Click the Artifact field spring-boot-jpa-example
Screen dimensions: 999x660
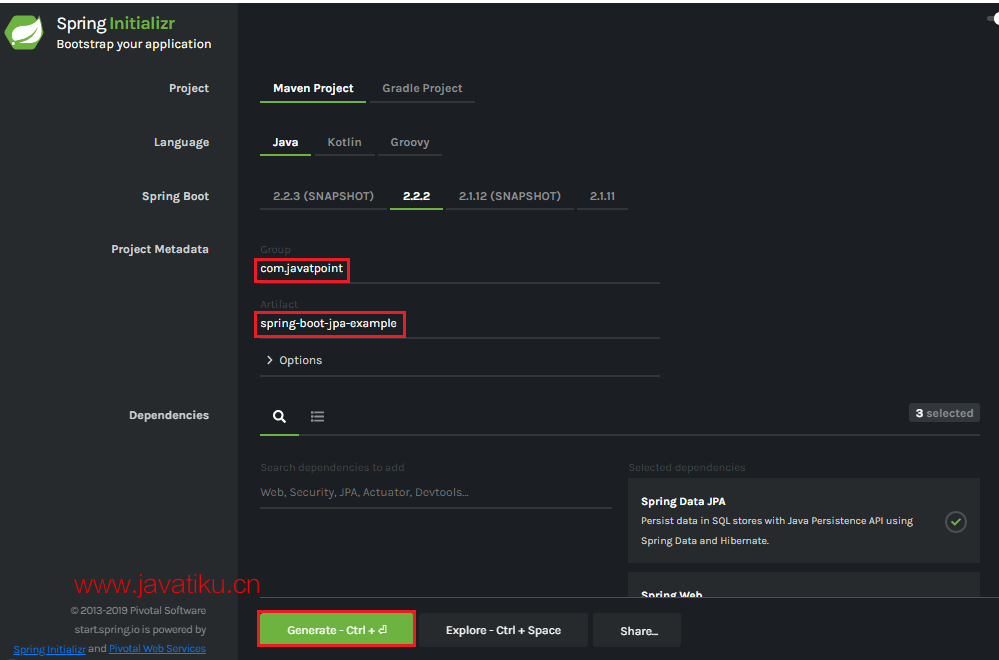[x=459, y=324]
